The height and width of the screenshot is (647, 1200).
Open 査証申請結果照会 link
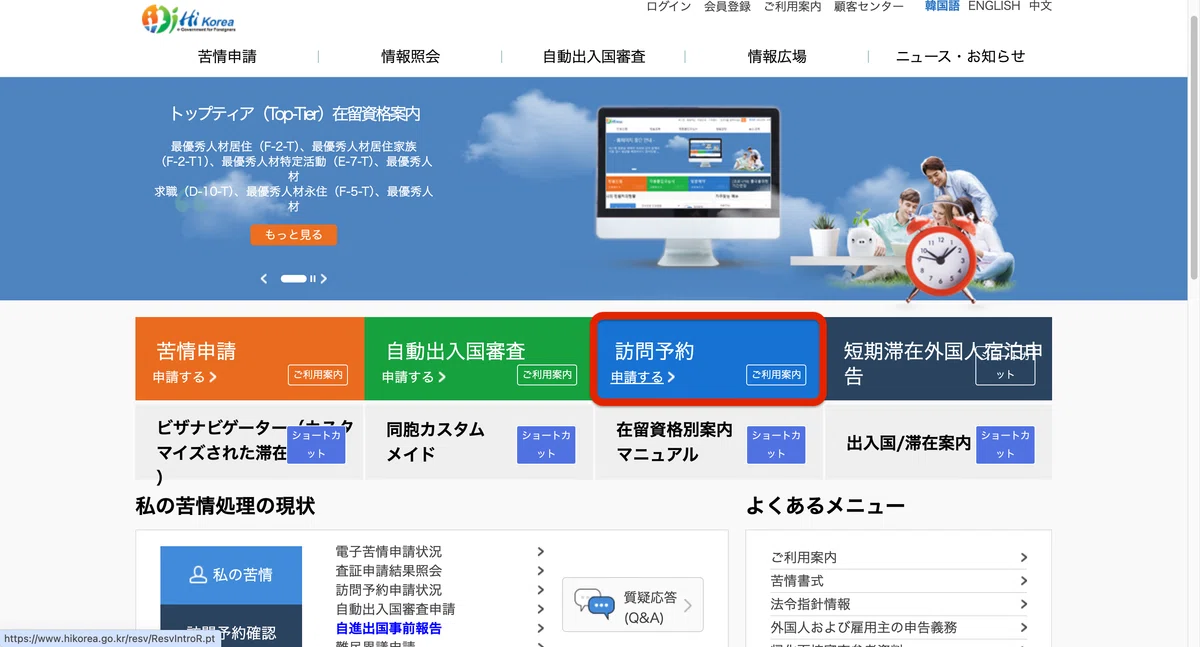(x=388, y=571)
